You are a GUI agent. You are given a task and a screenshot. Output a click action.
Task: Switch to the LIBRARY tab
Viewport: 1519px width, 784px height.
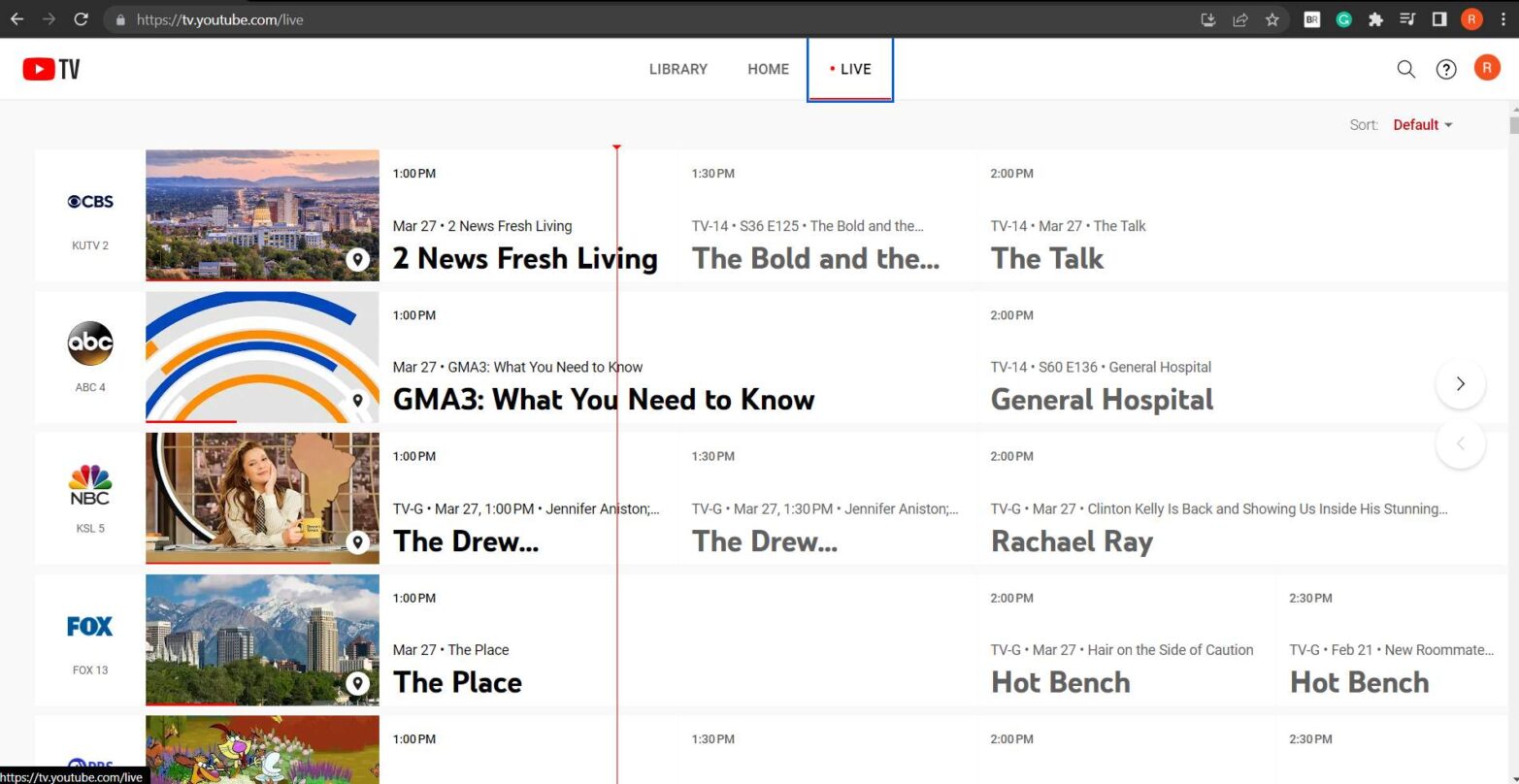pyautogui.click(x=677, y=69)
